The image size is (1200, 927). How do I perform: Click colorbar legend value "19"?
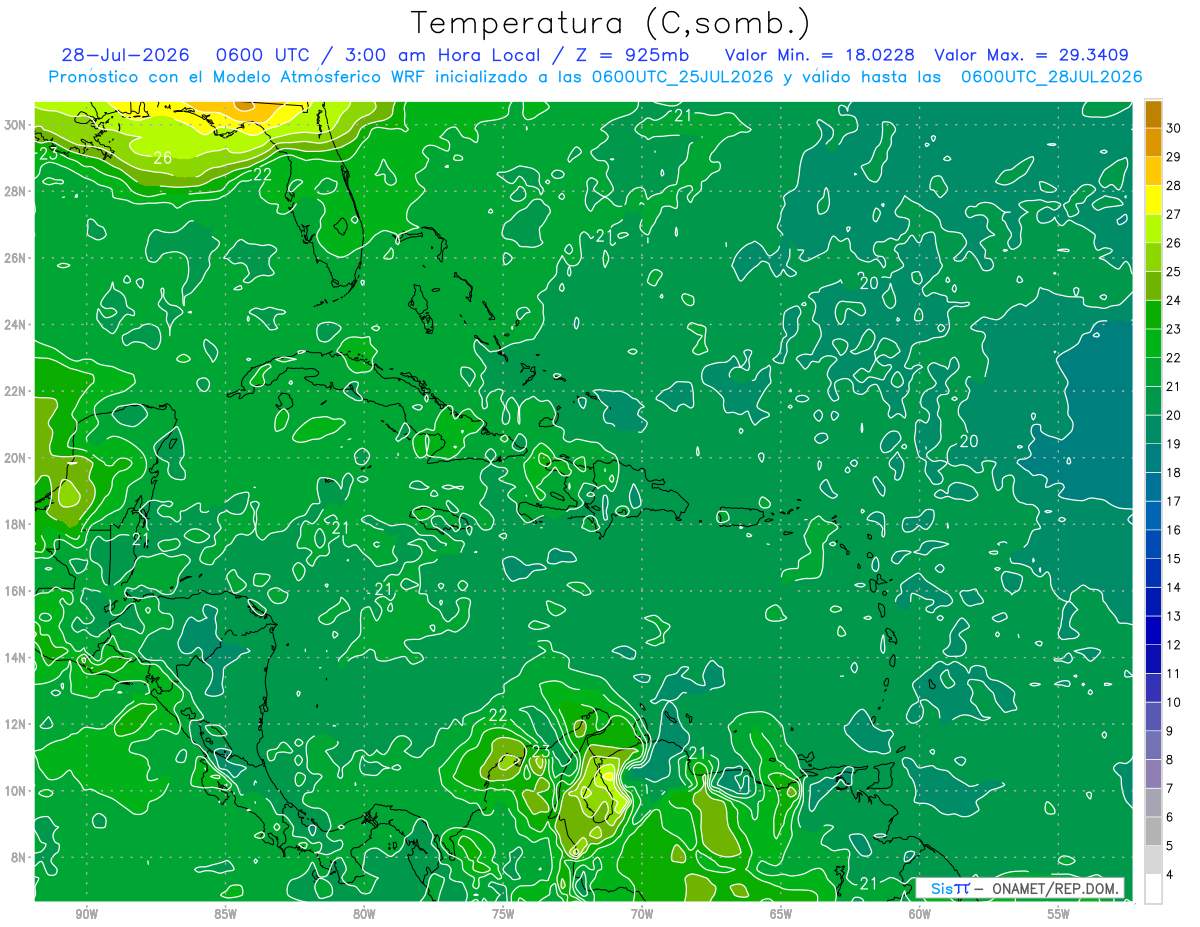pyautogui.click(x=1174, y=444)
